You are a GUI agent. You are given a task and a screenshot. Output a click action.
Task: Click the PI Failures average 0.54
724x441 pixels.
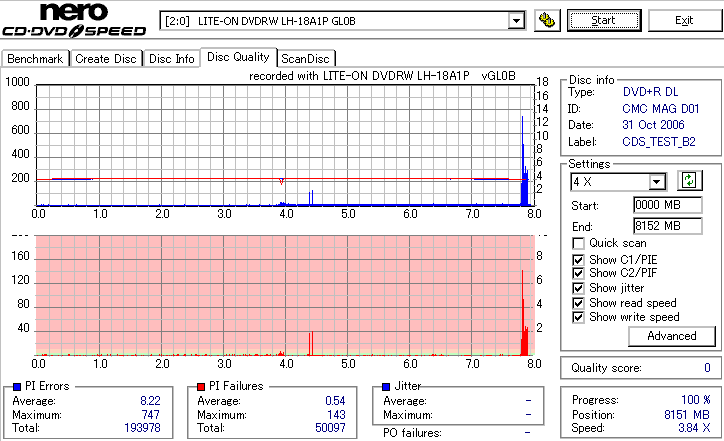[x=335, y=401]
